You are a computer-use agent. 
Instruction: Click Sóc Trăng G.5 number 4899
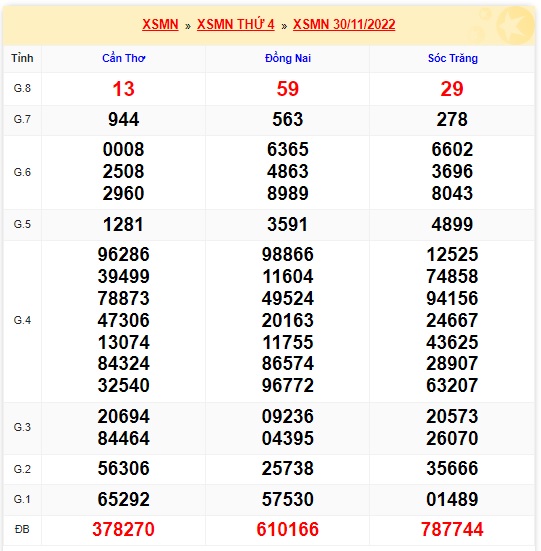[x=452, y=224]
